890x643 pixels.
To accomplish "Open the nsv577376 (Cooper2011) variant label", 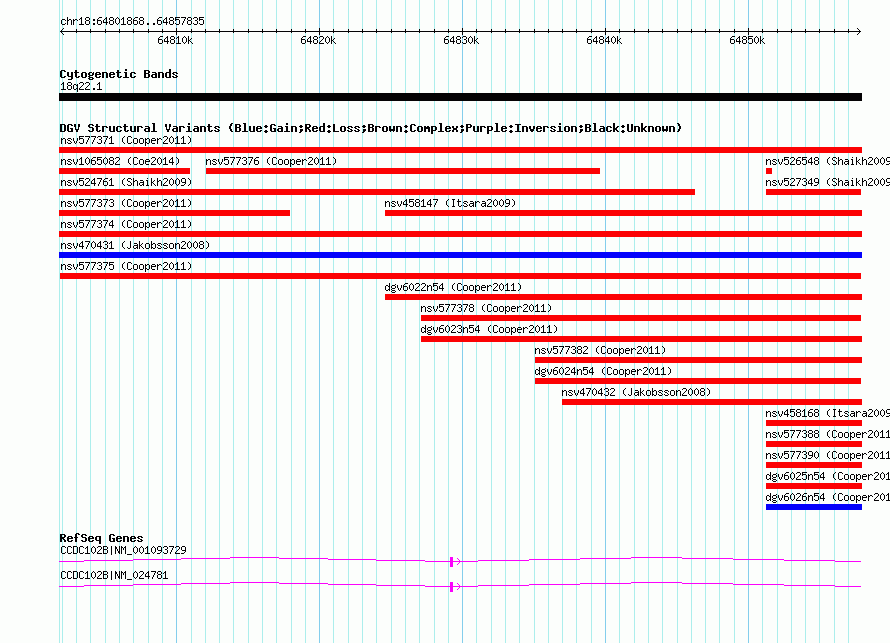I will [x=271, y=161].
